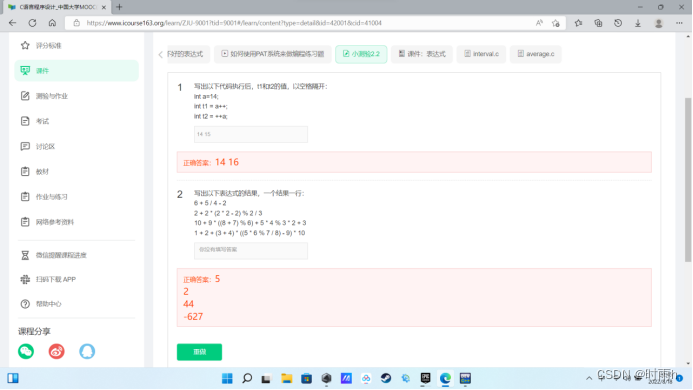Toggle read aloud in address bar
Screen dimensions: 693x390
point(539,23)
